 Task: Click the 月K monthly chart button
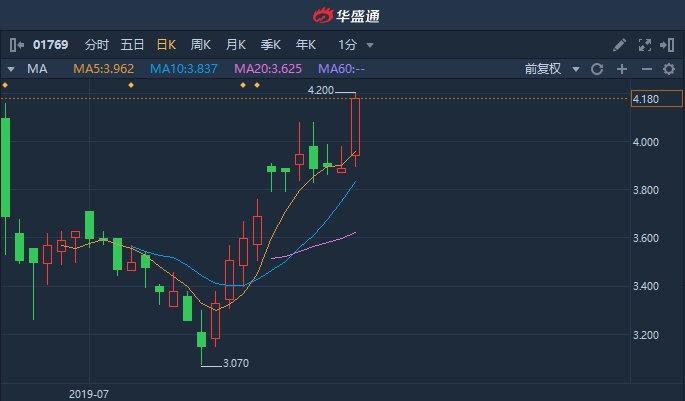[235, 45]
